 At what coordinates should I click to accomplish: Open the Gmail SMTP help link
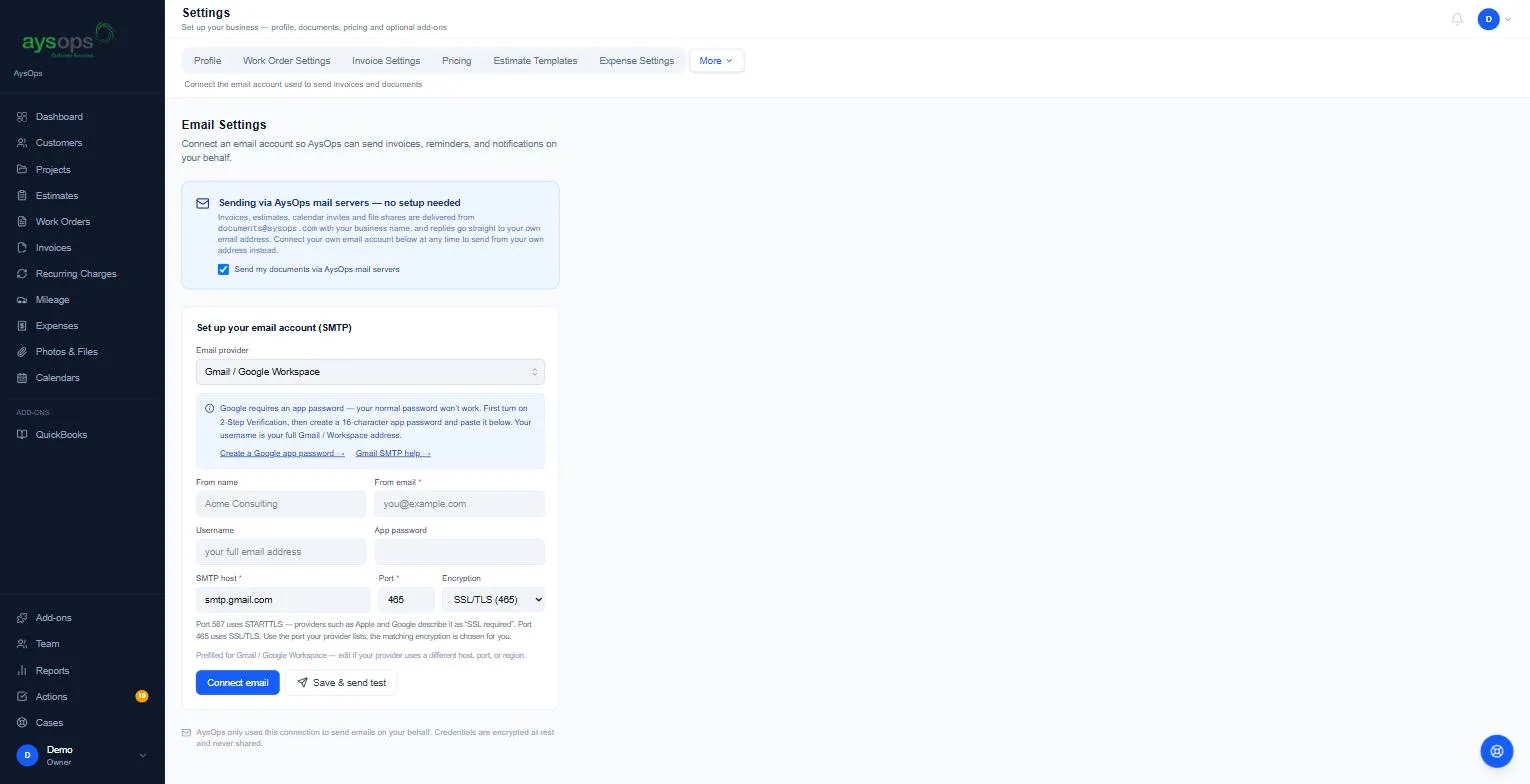[x=393, y=454]
